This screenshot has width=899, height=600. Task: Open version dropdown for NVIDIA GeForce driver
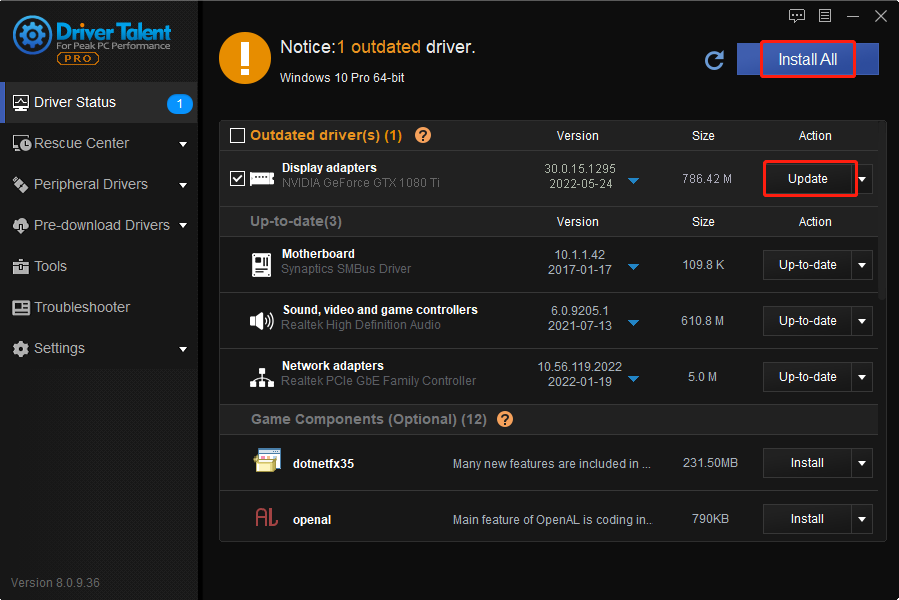pyautogui.click(x=634, y=181)
